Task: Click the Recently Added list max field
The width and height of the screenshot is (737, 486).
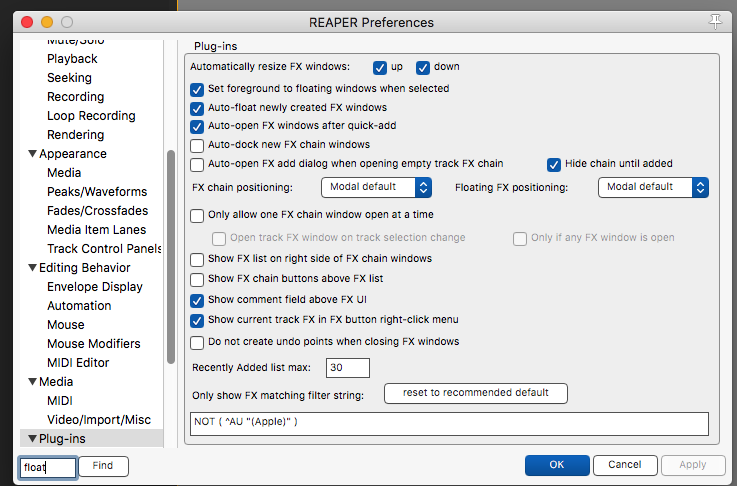Action: tap(347, 368)
